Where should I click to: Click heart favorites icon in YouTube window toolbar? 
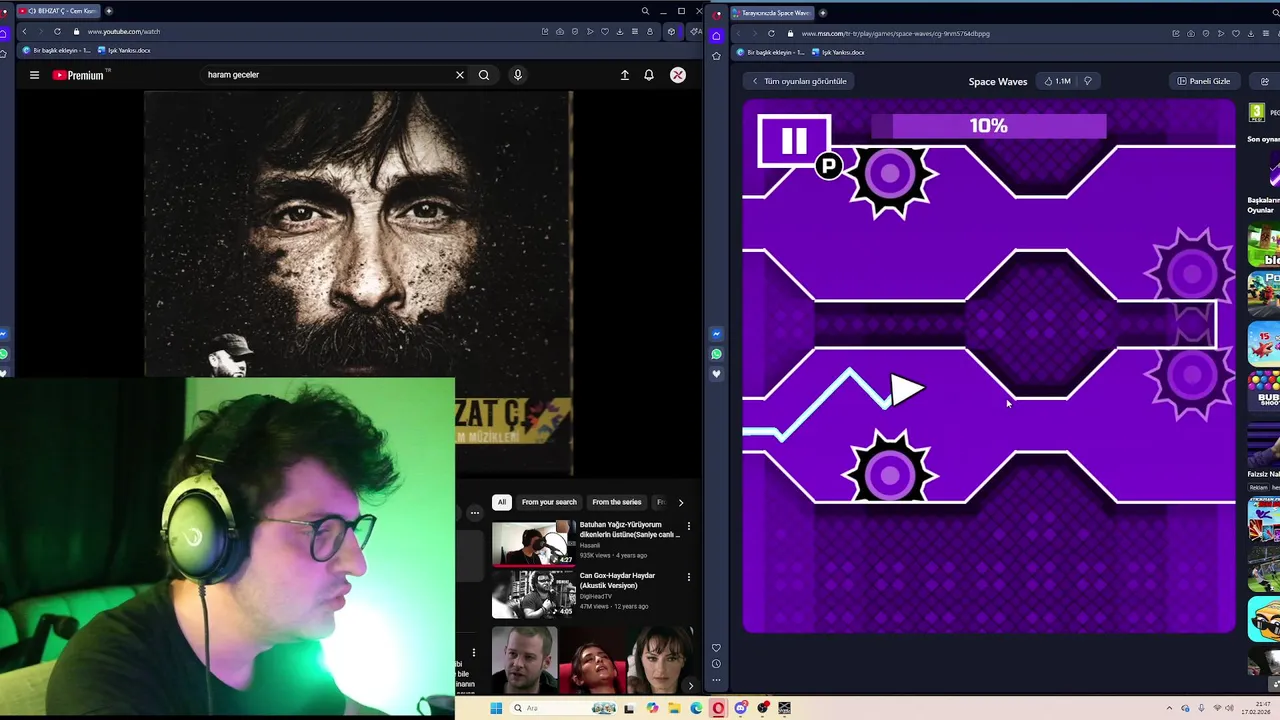(605, 31)
